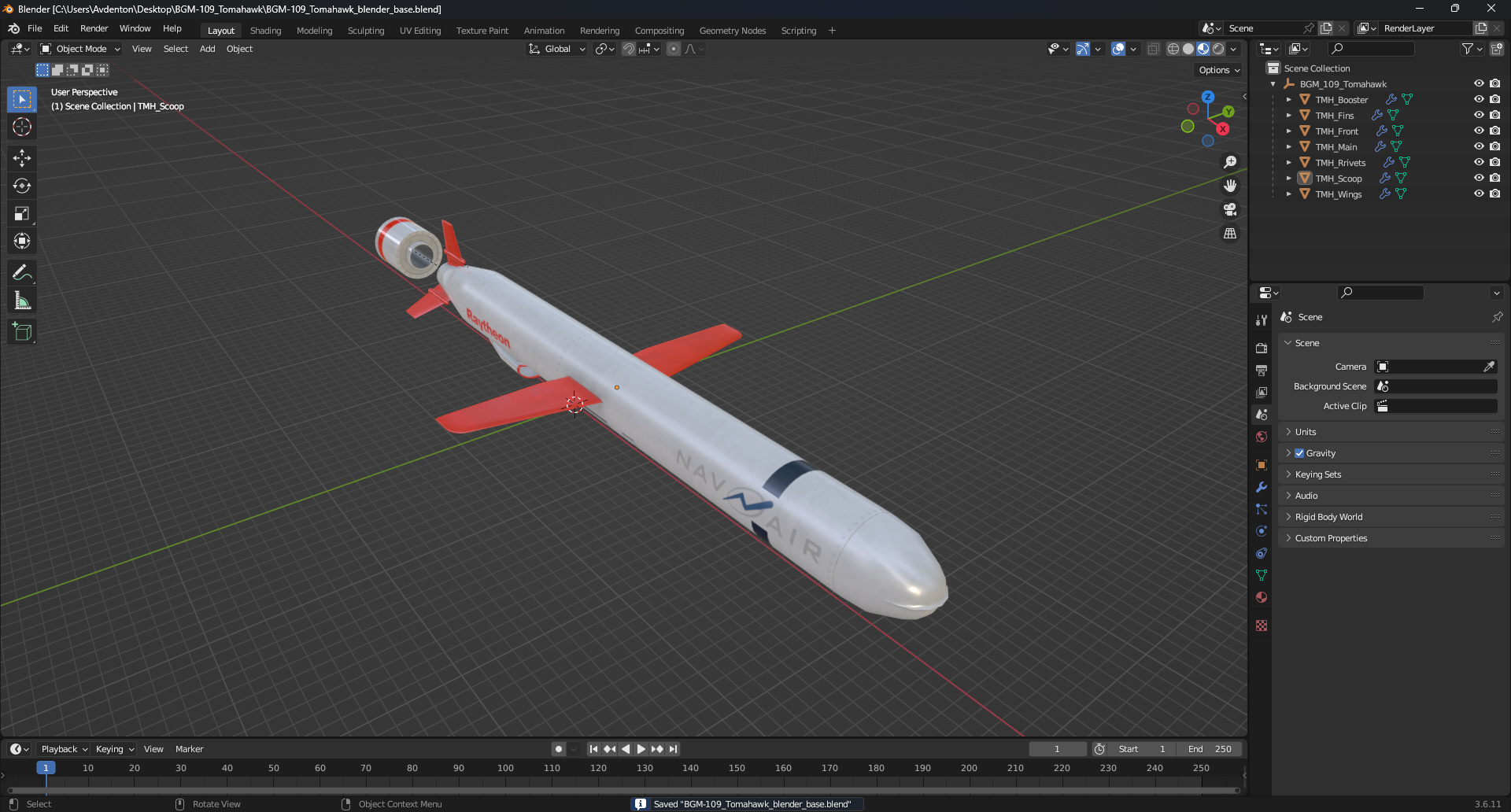Open the Playback popover
This screenshot has width=1511, height=812.
coord(64,749)
